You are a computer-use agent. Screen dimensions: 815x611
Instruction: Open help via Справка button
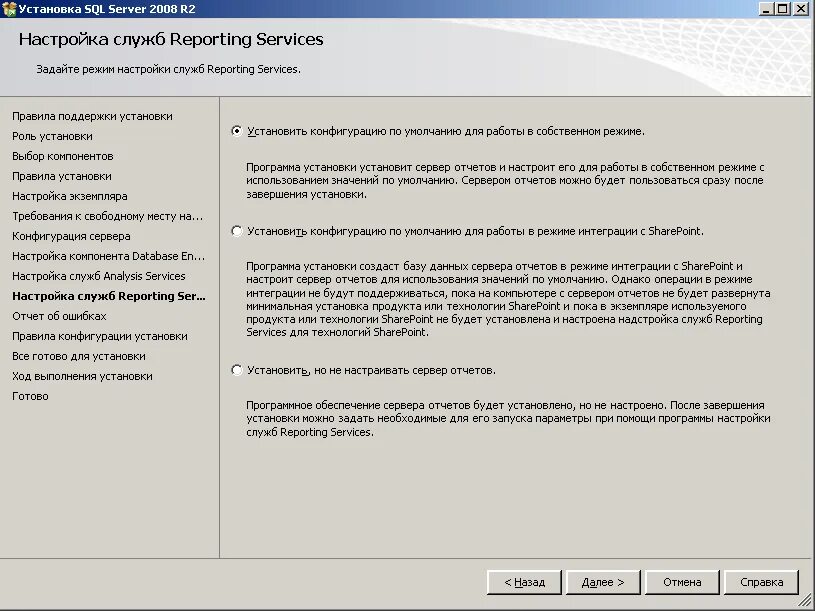click(x=761, y=582)
